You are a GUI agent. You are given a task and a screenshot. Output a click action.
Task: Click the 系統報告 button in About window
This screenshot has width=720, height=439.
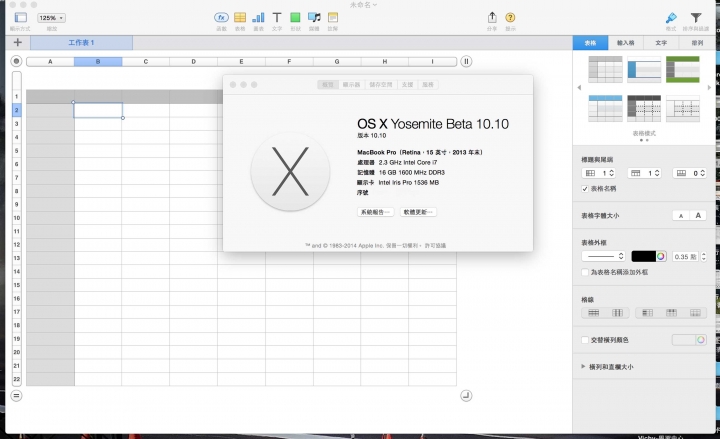tap(375, 212)
